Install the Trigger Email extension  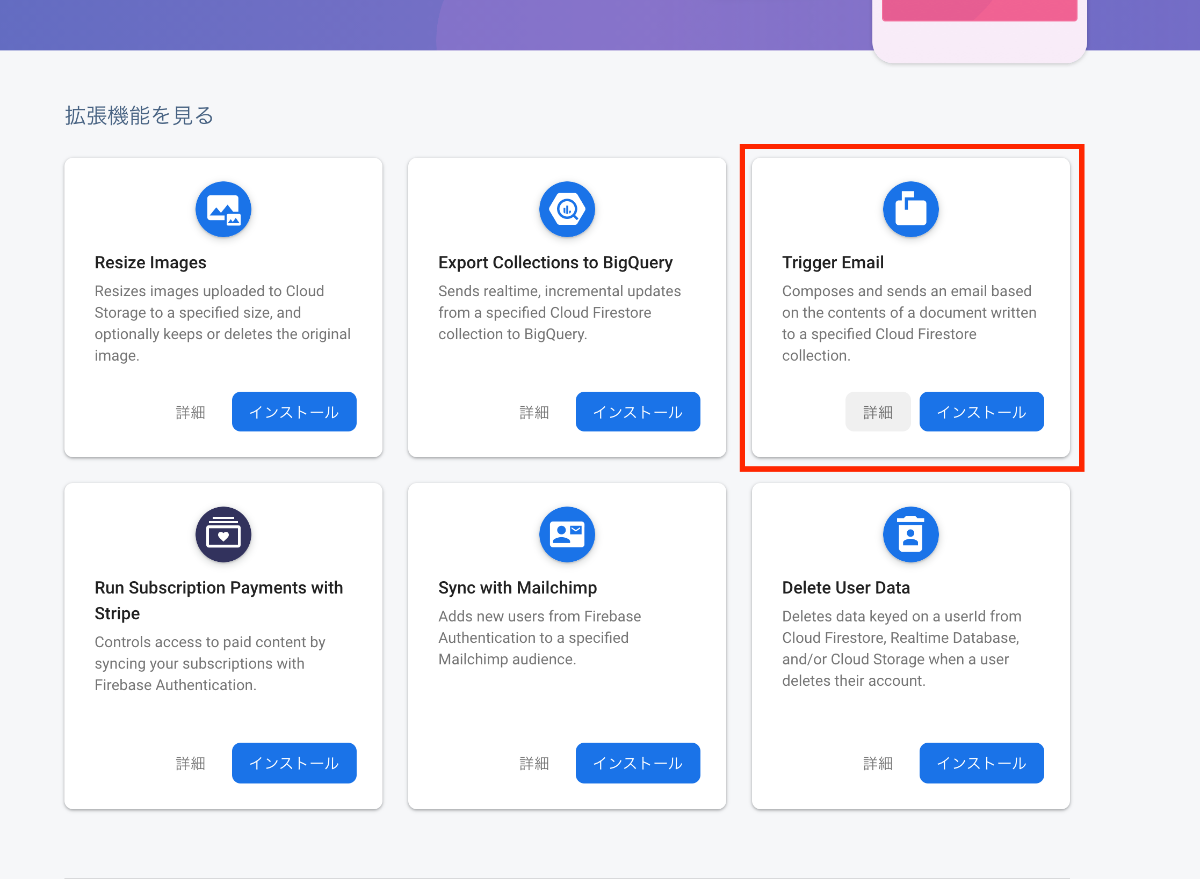coord(982,412)
